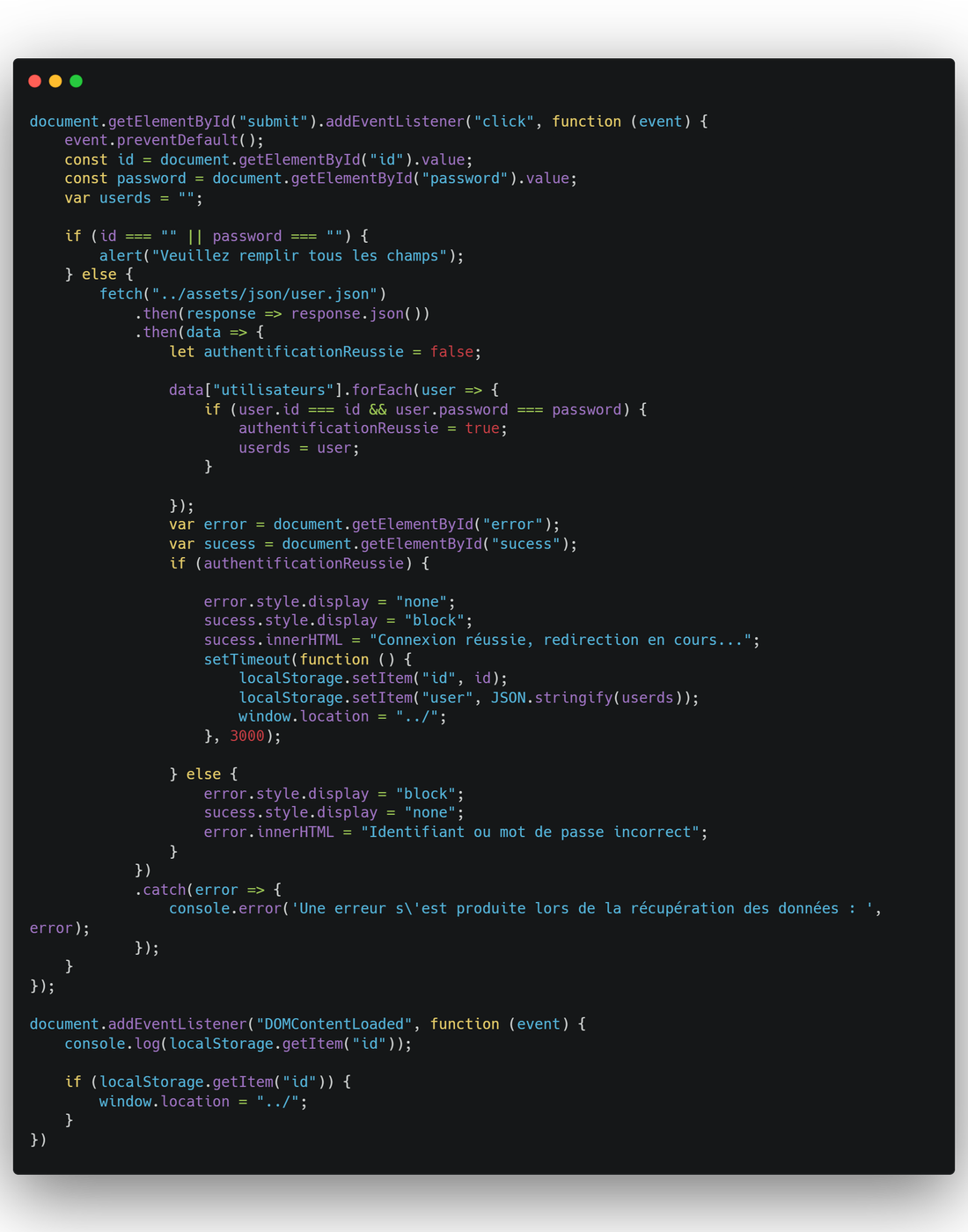Click the "submit" string in the first line

point(273,121)
